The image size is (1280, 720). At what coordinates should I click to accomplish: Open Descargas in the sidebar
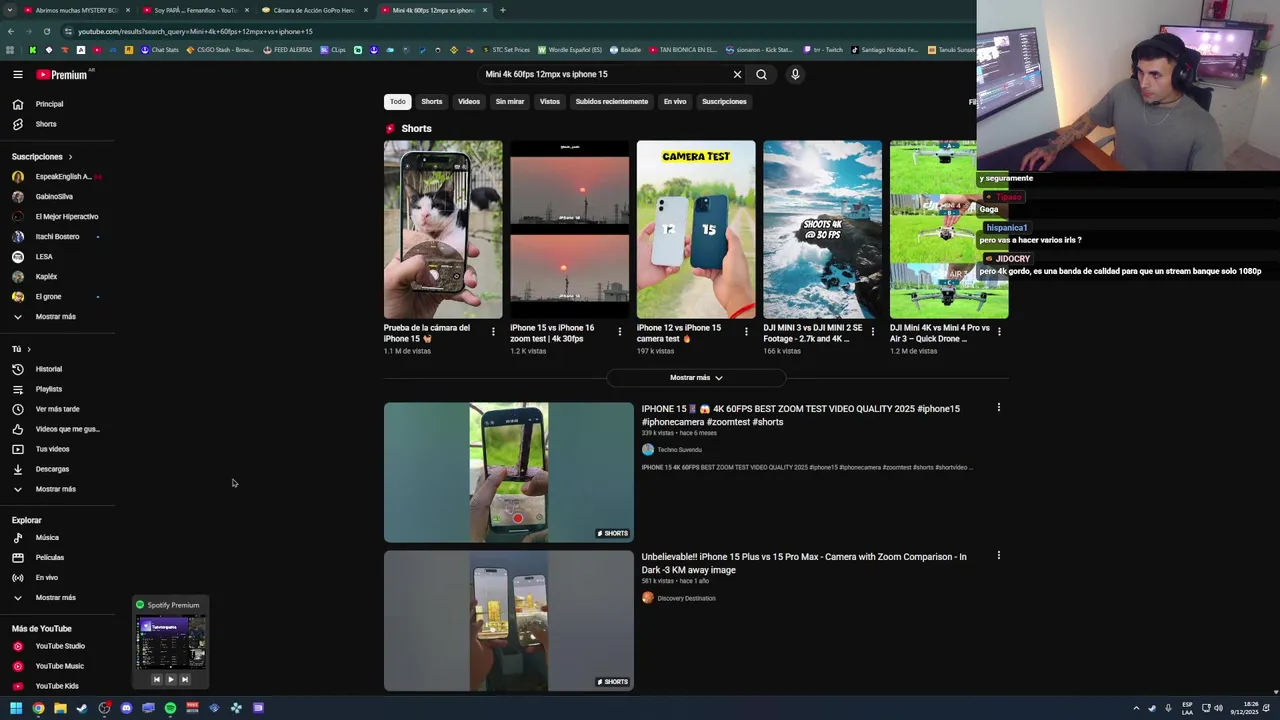click(x=52, y=469)
